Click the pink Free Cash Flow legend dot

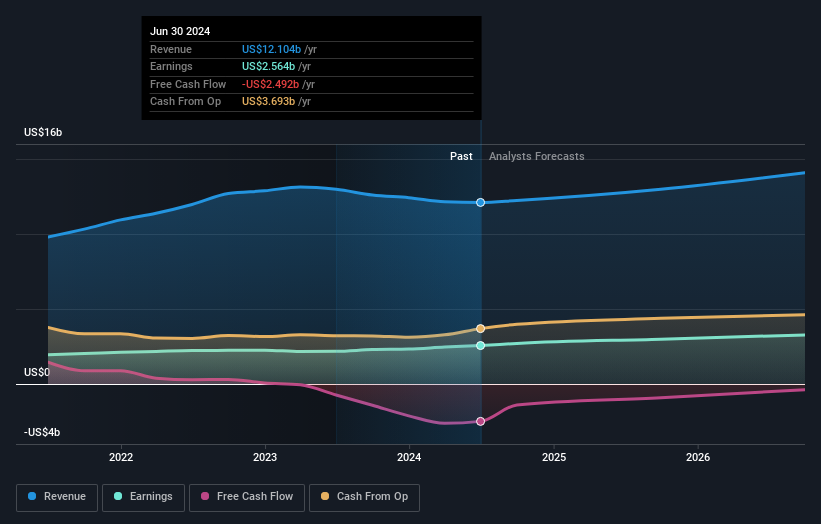click(x=205, y=496)
